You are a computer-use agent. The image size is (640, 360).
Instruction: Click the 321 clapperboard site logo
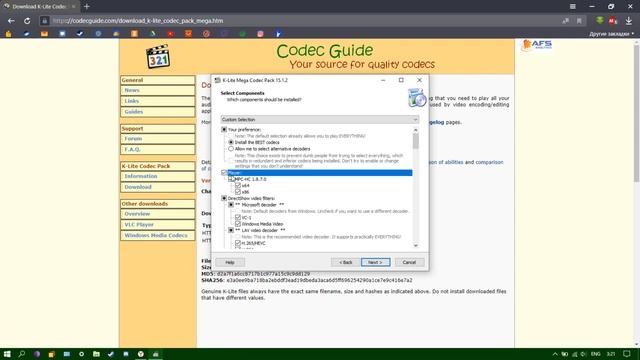158,56
